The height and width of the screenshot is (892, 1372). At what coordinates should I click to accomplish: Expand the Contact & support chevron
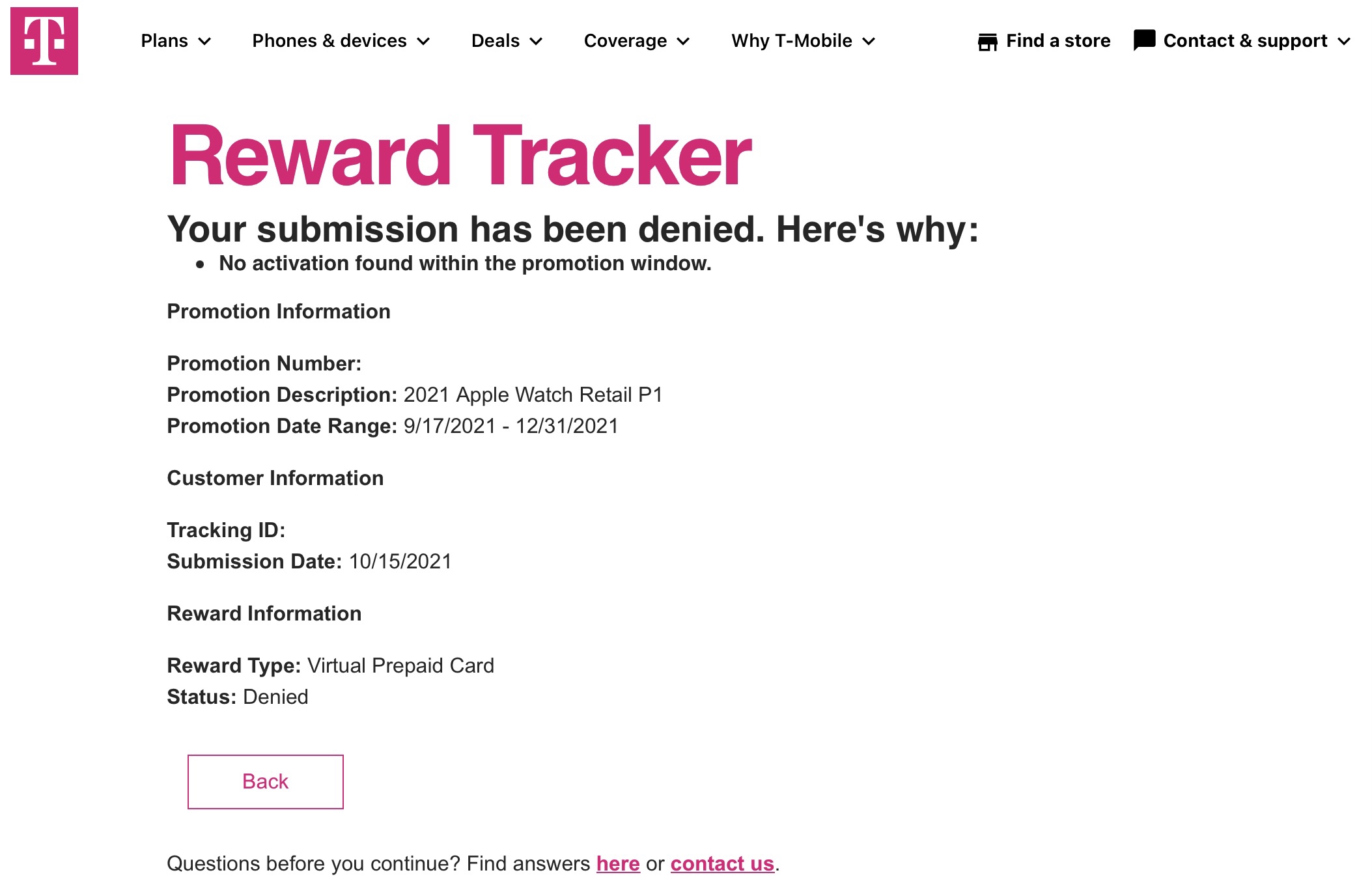coord(1344,42)
